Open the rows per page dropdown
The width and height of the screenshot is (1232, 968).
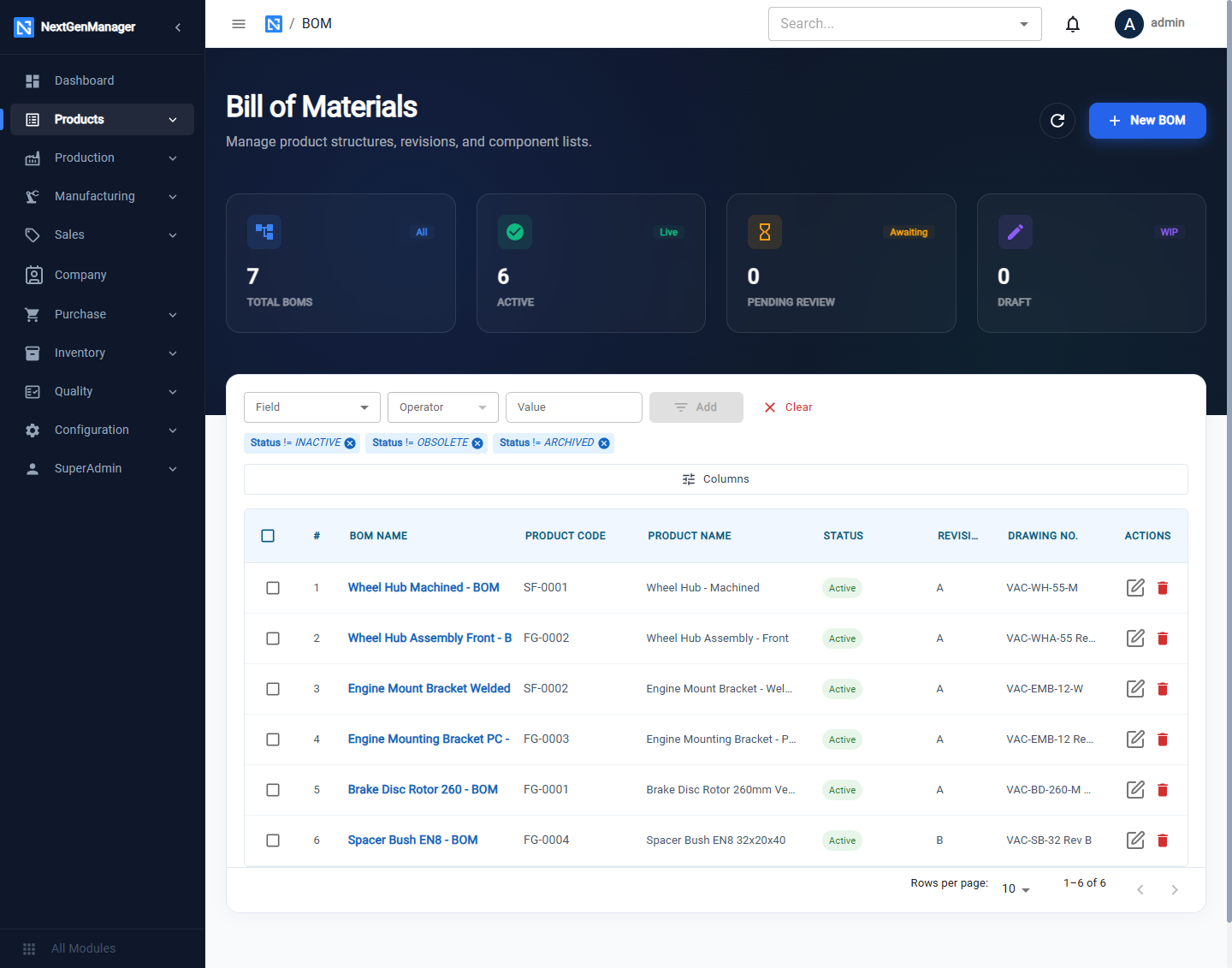coord(1016,888)
